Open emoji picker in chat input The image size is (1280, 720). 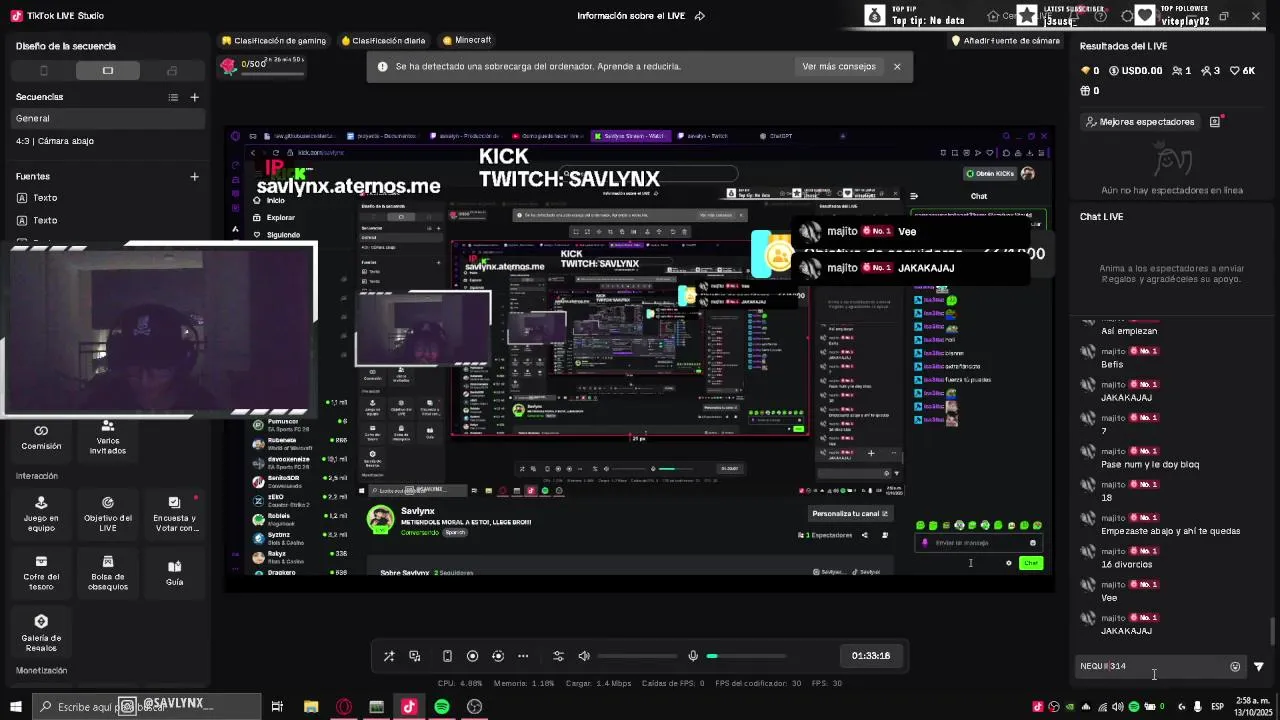pyautogui.click(x=1235, y=667)
